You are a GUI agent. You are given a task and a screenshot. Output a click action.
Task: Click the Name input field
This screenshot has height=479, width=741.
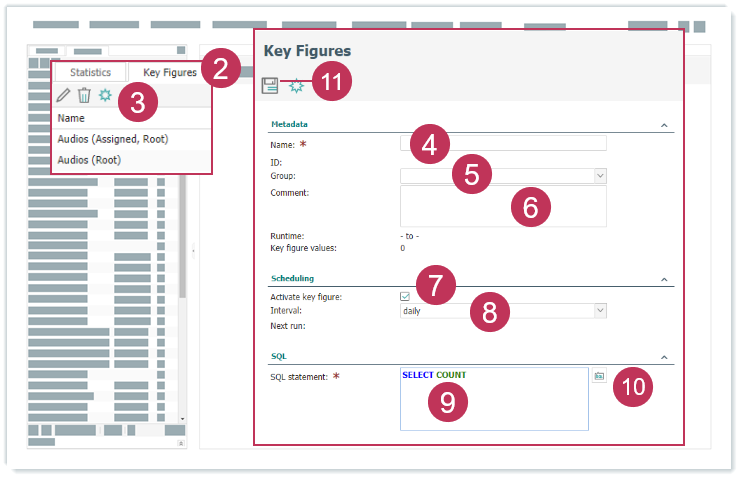(503, 144)
